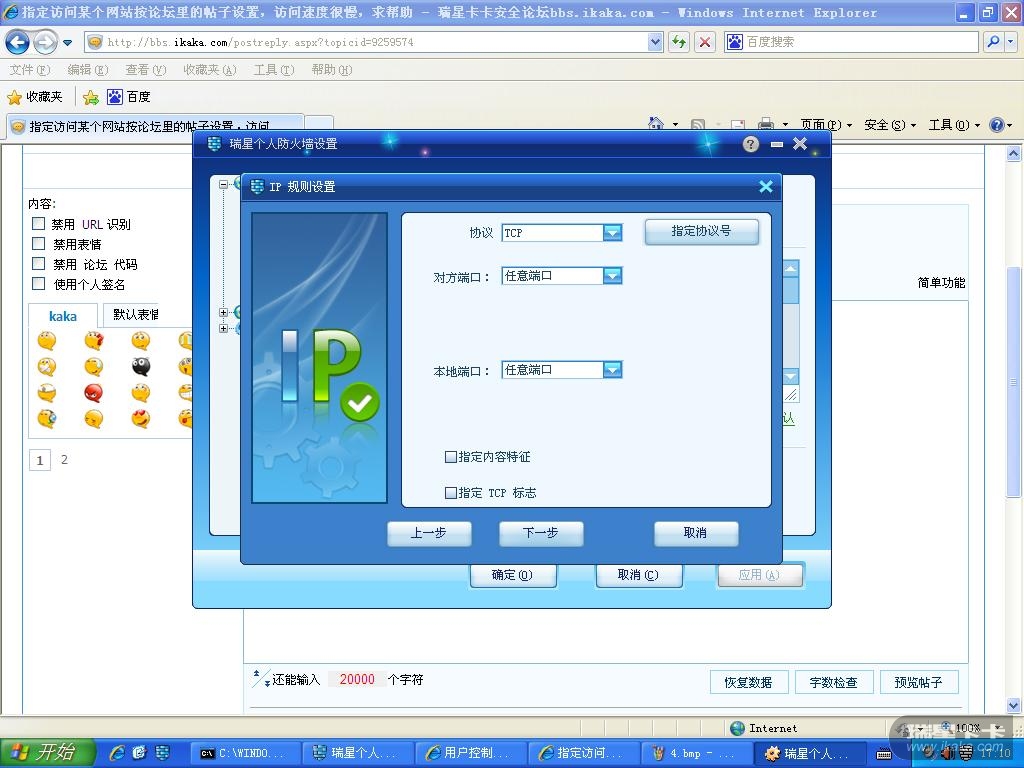Enable 指定内容特征 checkbox
The width and height of the screenshot is (1024, 768).
tap(451, 456)
